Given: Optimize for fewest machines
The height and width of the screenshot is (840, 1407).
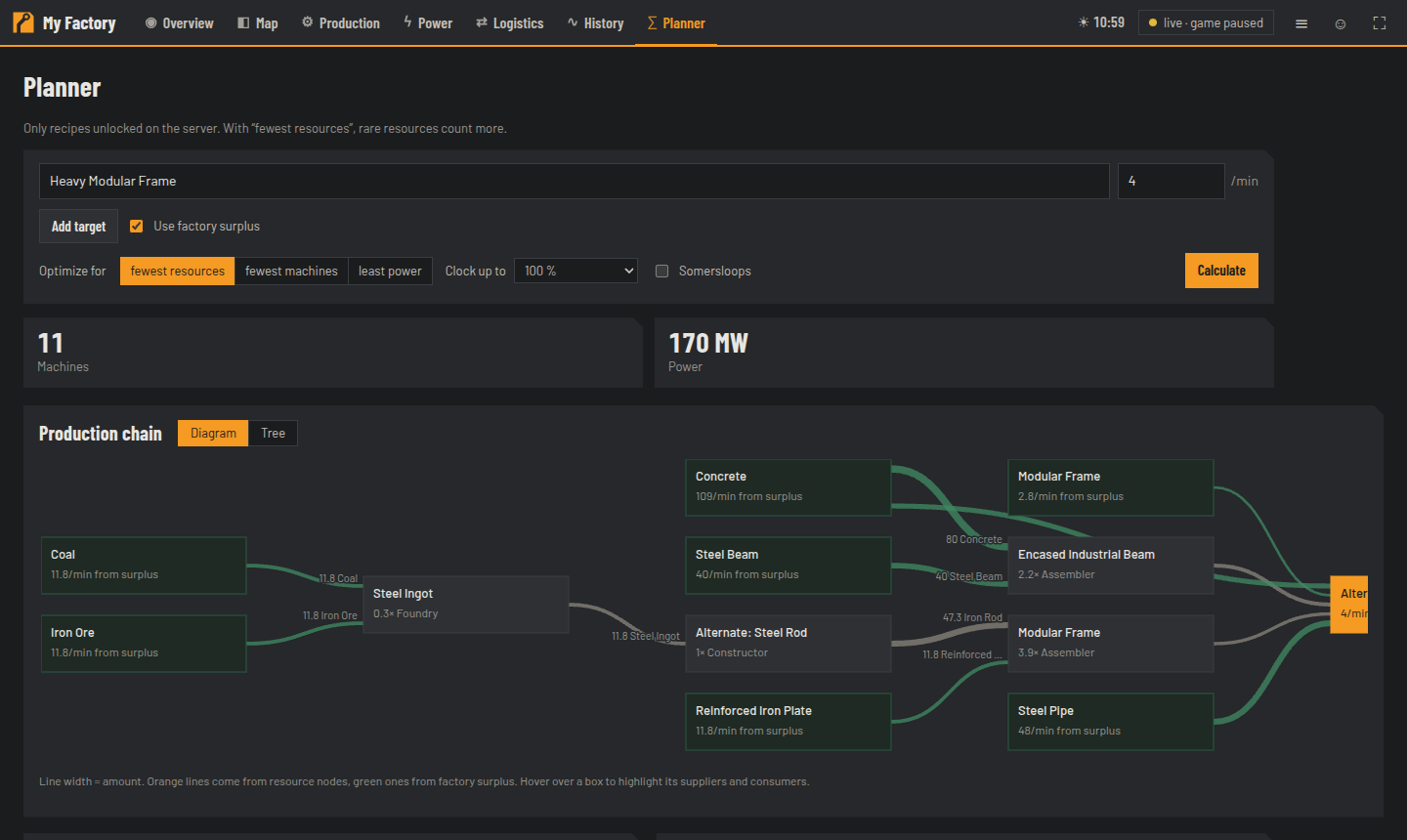Looking at the screenshot, I should [291, 271].
